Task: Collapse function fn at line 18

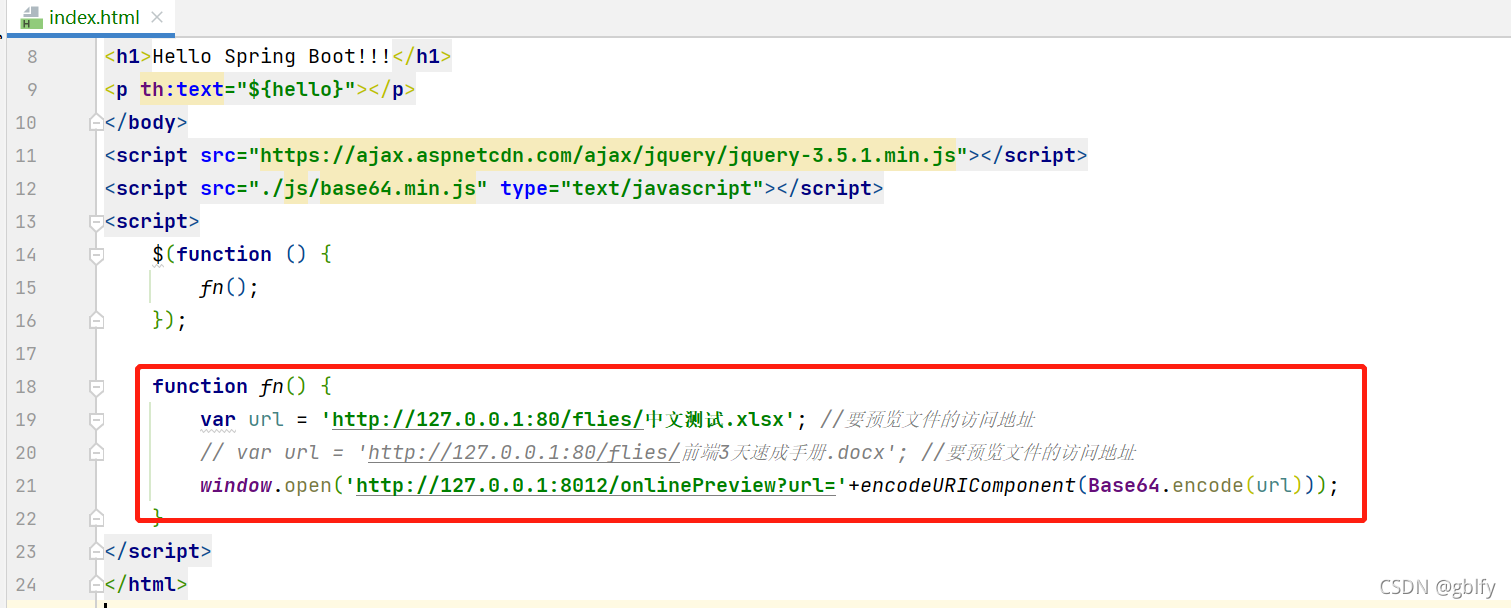Action: coord(96,387)
